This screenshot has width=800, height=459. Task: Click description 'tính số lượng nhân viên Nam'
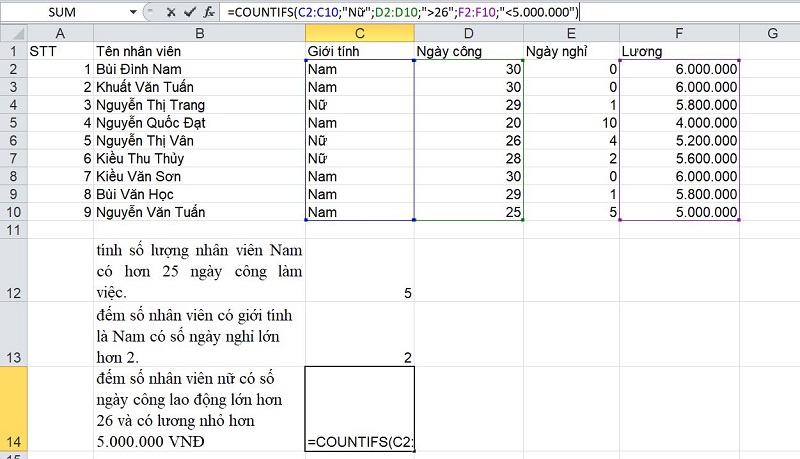pyautogui.click(x=199, y=250)
